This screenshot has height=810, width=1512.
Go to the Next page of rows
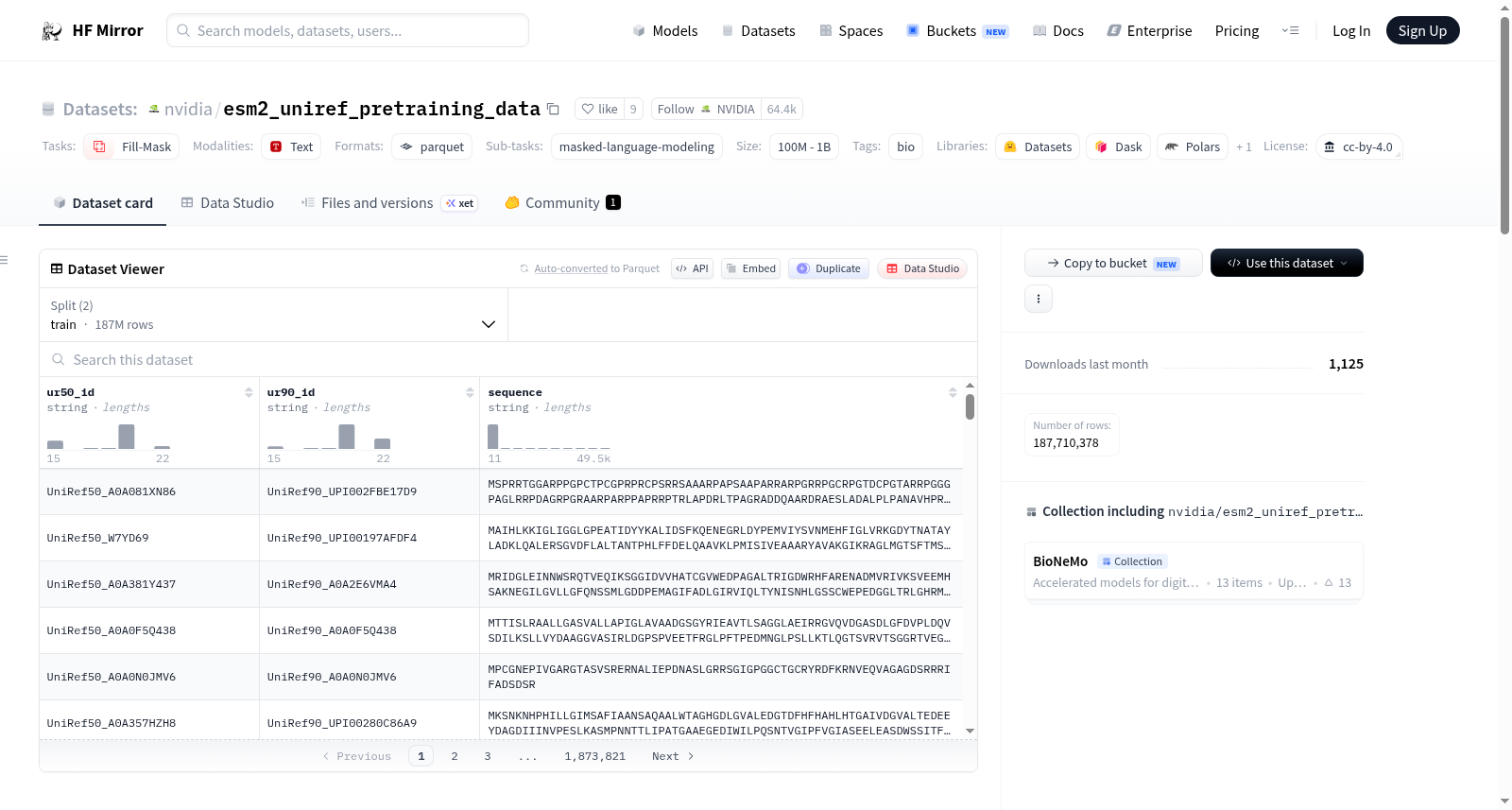[x=673, y=756]
